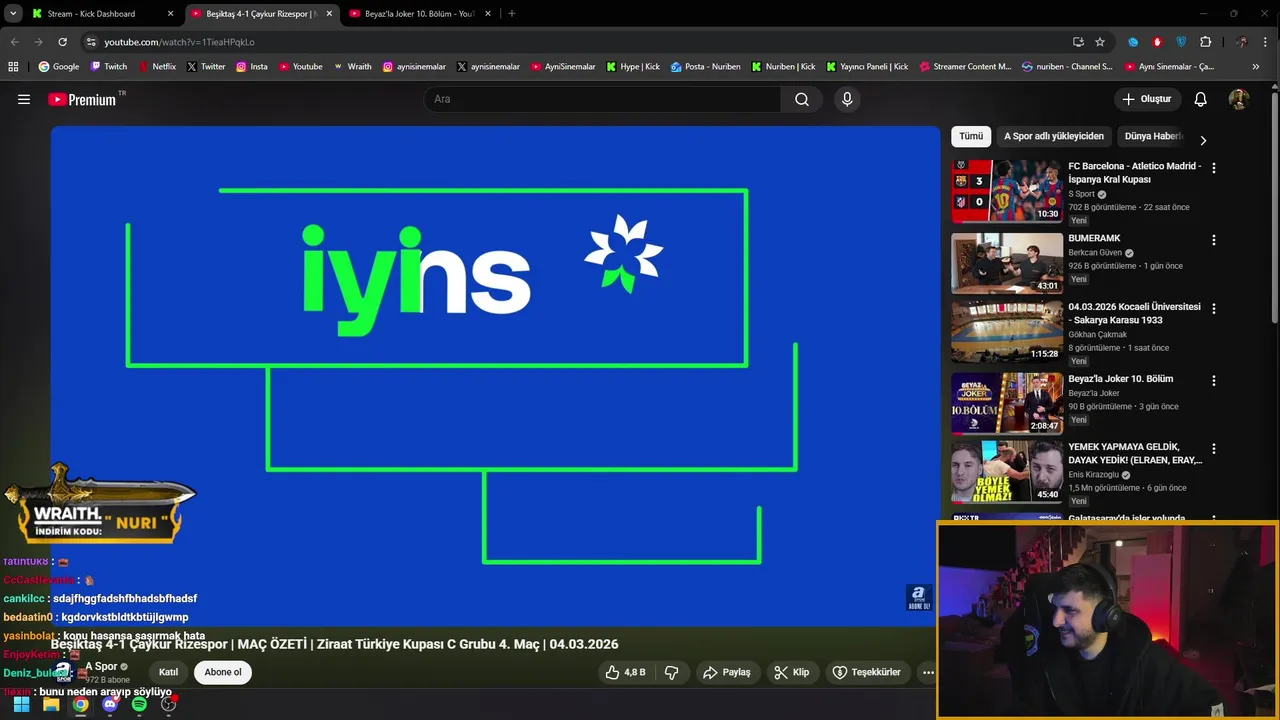
Task: Bookmark this page with star icon
Action: [1100, 42]
